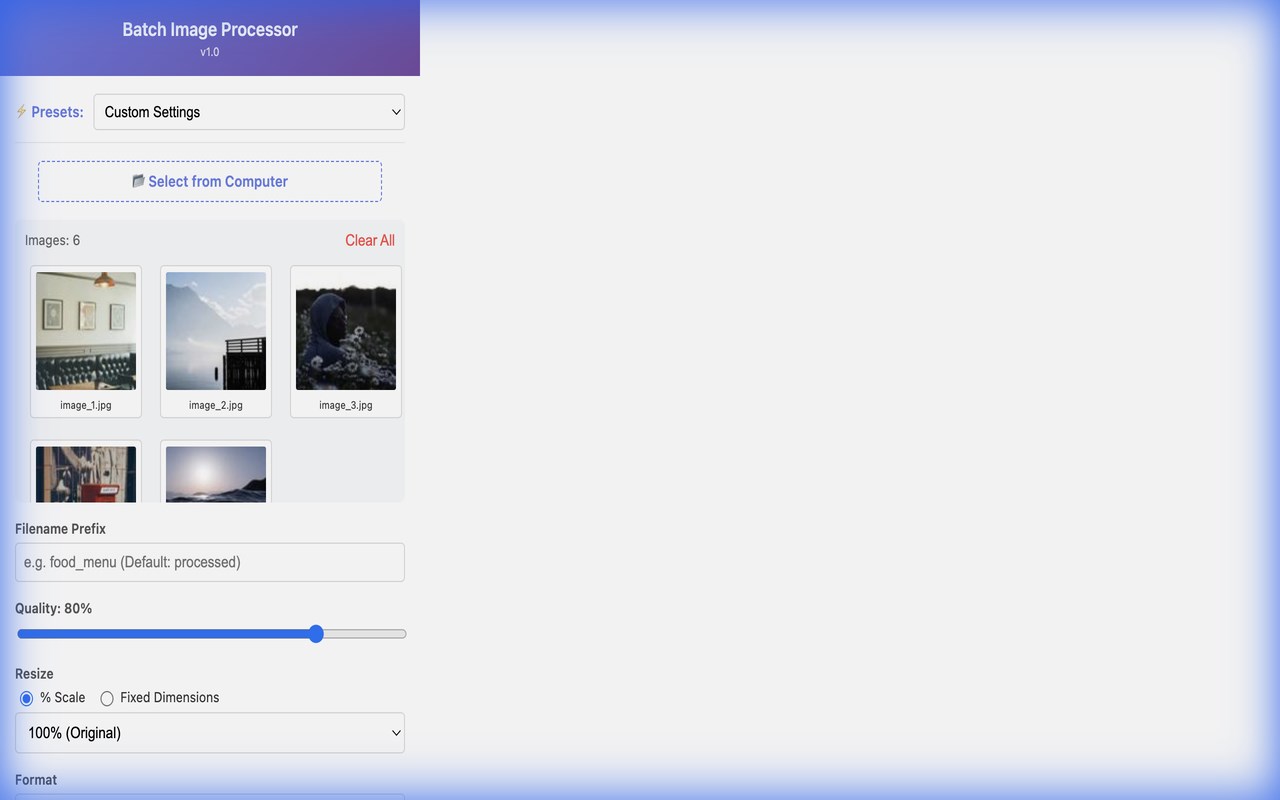Click the Select from Computer button
Viewport: 1280px width, 800px height.
coord(210,181)
